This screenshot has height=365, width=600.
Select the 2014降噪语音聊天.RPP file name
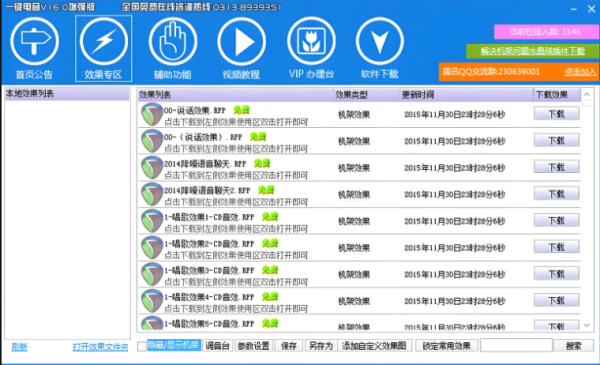(x=205, y=164)
